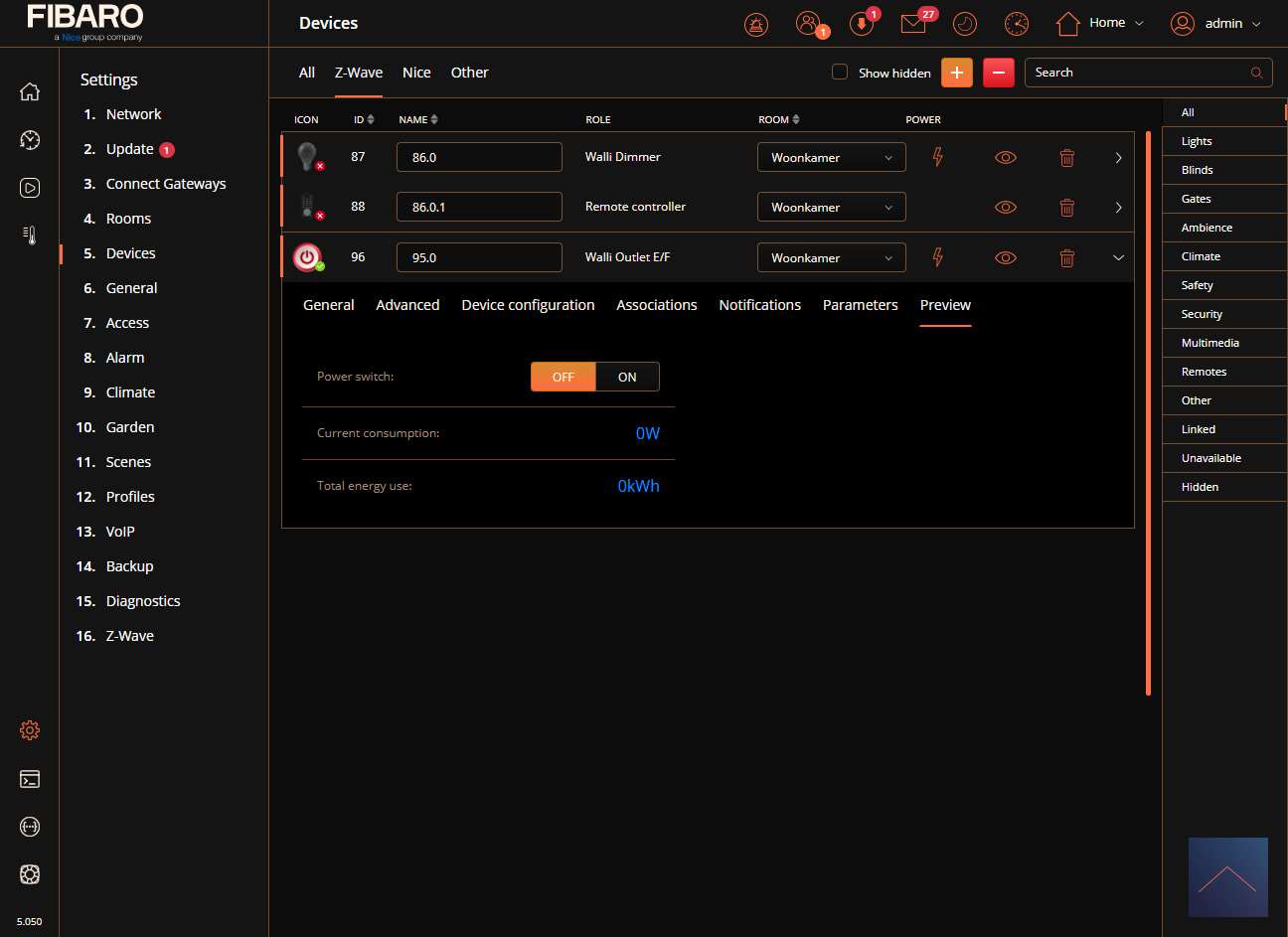Screen dimensions: 1288x937
Task: Open the envelope notifications icon
Action: click(x=913, y=24)
